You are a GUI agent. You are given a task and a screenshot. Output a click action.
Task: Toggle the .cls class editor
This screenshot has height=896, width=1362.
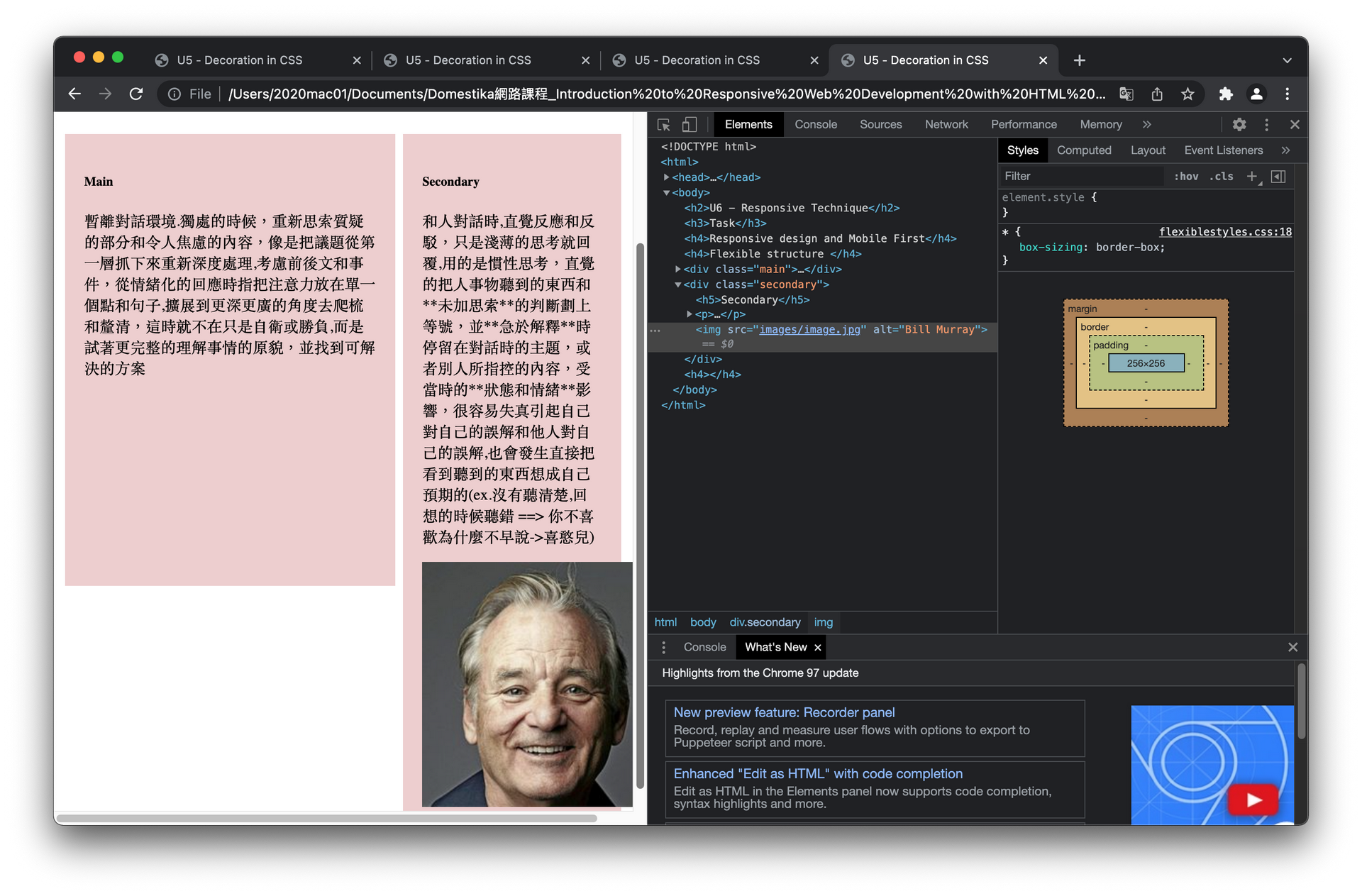[1221, 177]
